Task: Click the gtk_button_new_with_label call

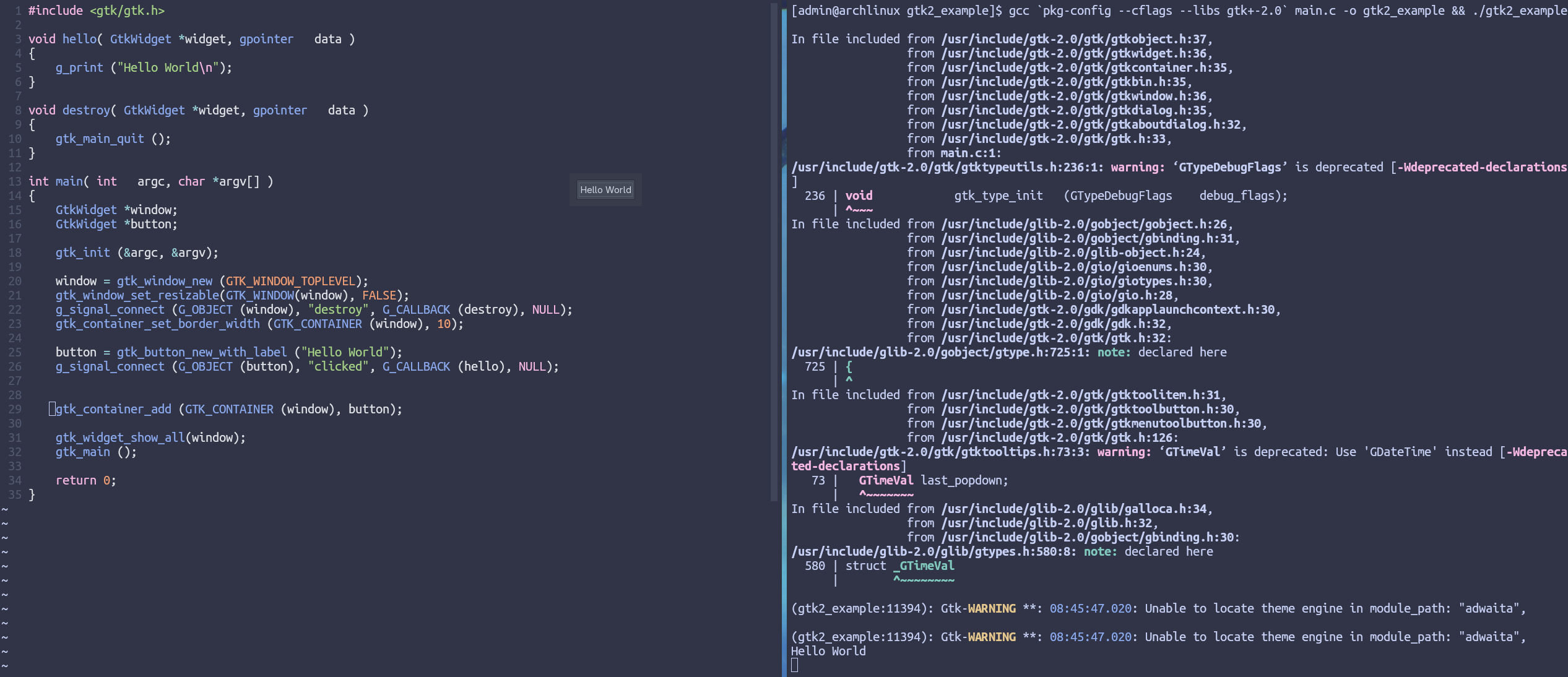Action: pos(202,352)
